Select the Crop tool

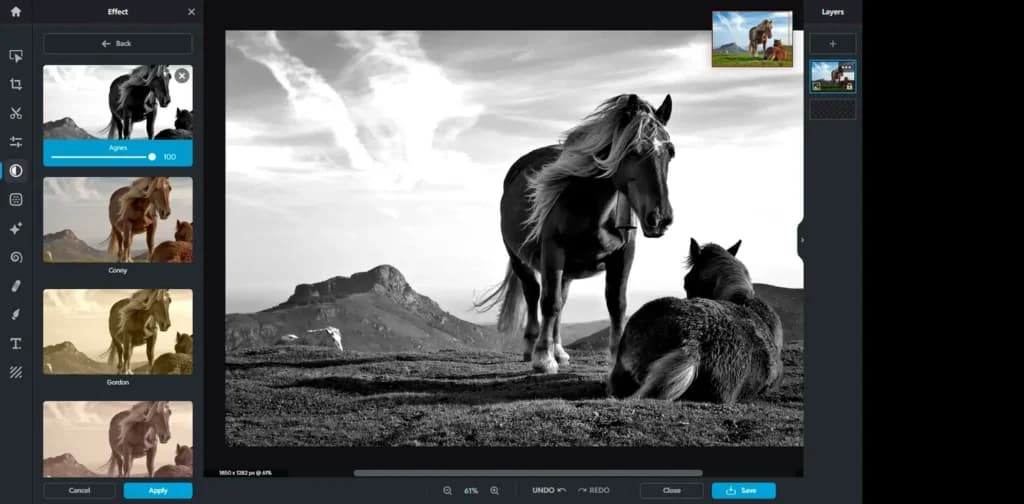pyautogui.click(x=16, y=84)
